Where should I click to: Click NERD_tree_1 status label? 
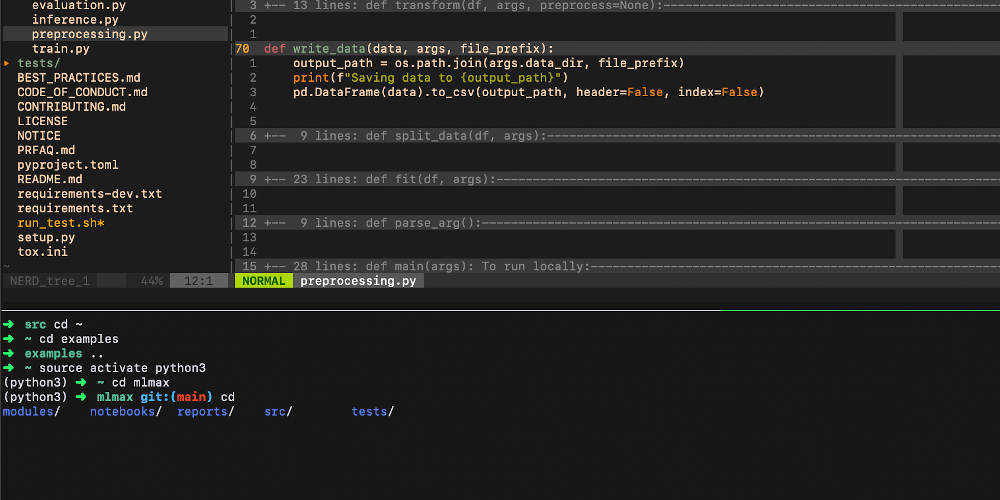coord(50,281)
